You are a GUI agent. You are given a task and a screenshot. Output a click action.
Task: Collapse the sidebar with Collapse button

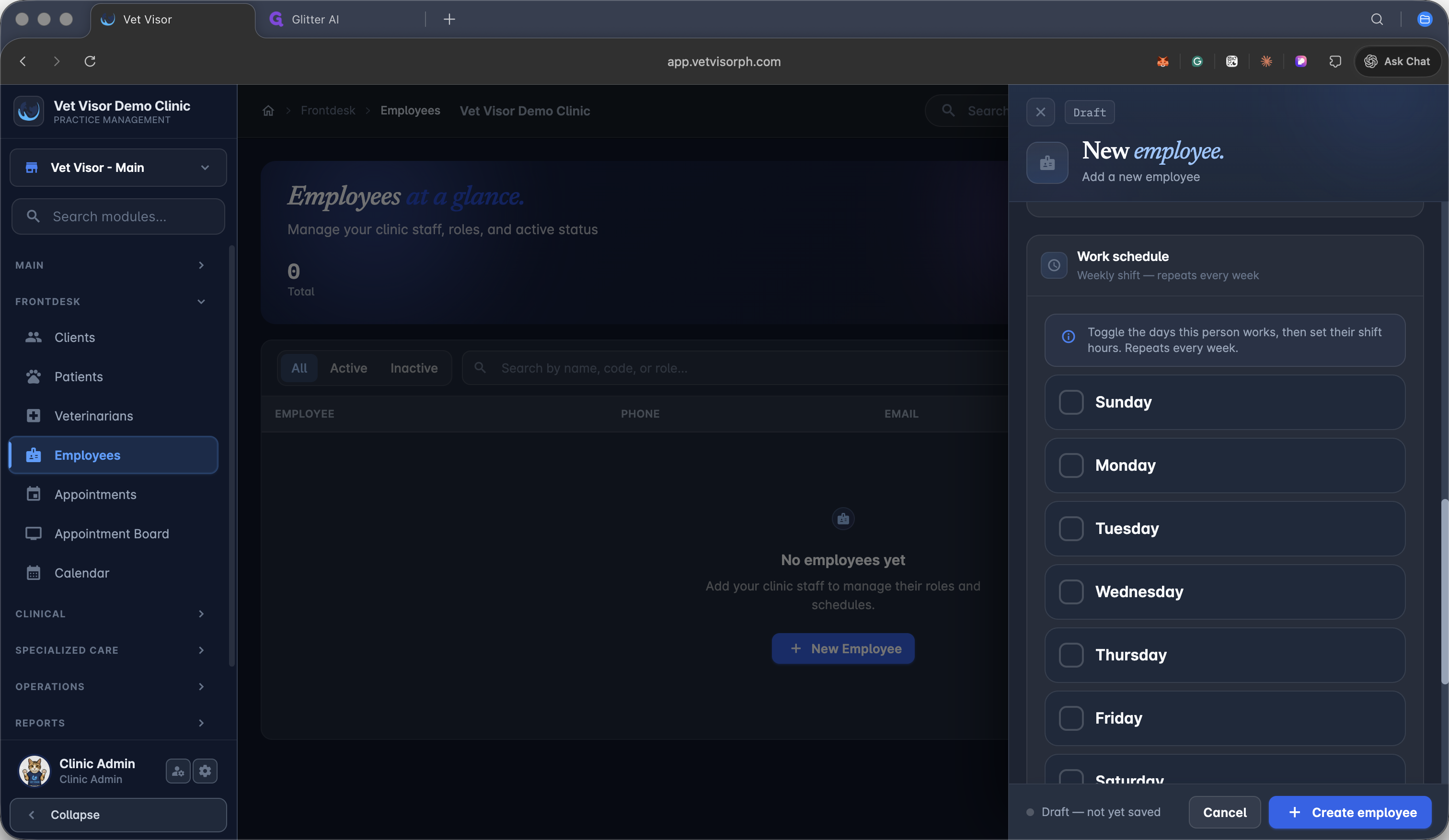point(118,814)
